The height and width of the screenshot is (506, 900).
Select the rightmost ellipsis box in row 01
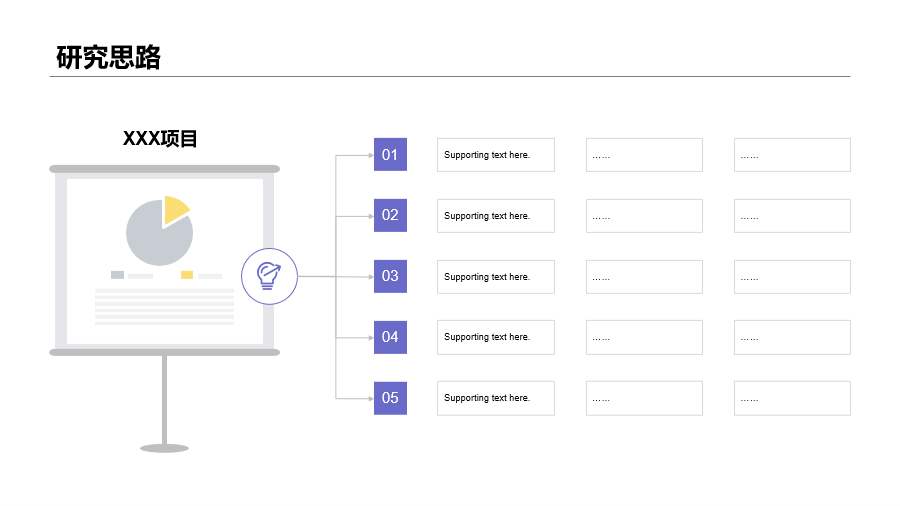click(x=792, y=155)
